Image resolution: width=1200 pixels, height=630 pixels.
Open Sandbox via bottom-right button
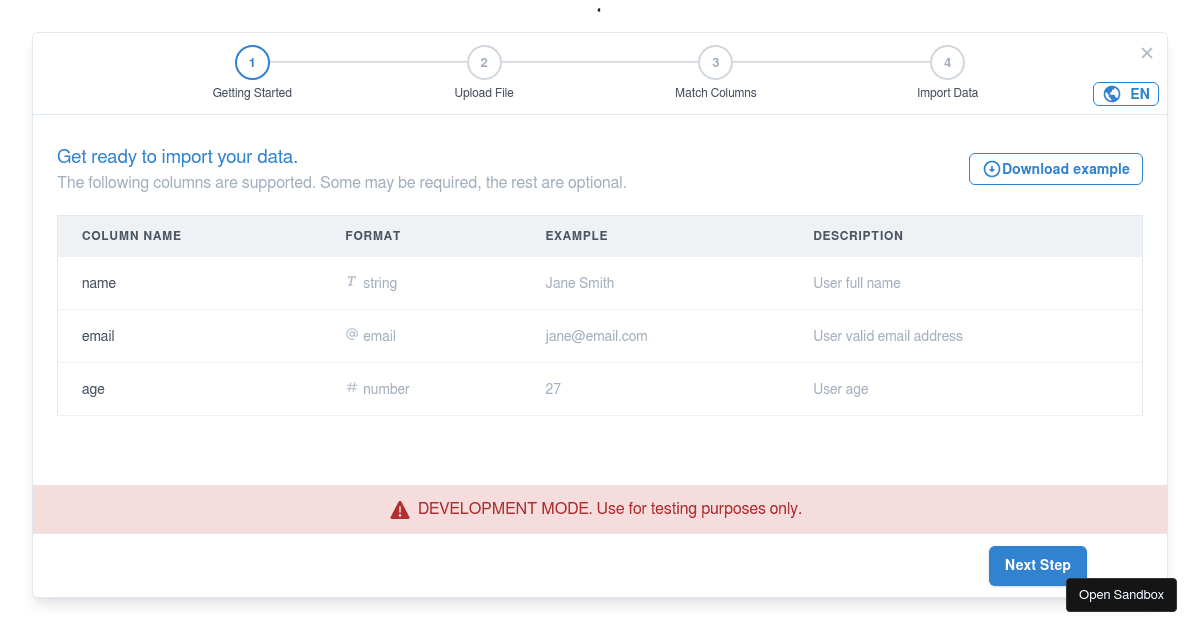pos(1121,595)
